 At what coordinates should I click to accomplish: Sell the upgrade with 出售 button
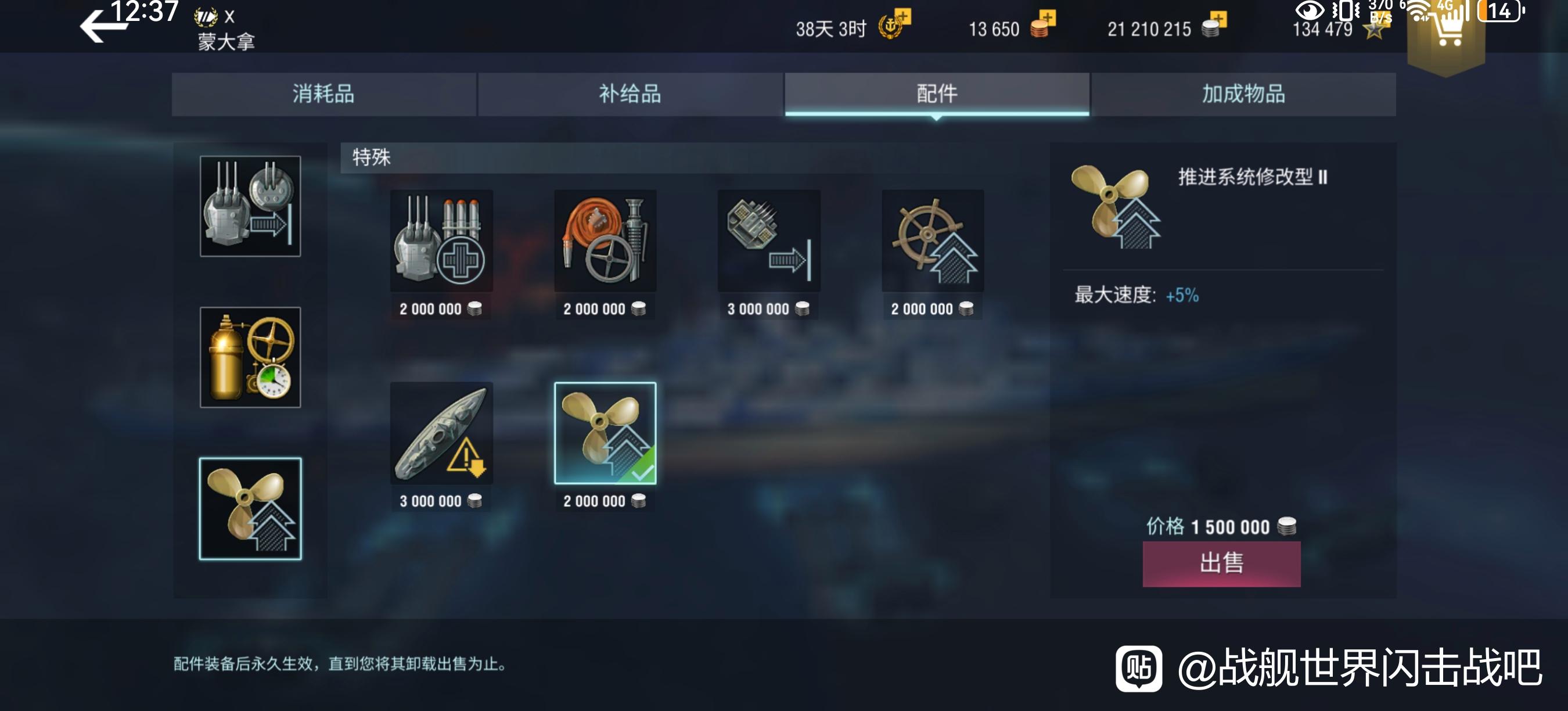pyautogui.click(x=1221, y=563)
